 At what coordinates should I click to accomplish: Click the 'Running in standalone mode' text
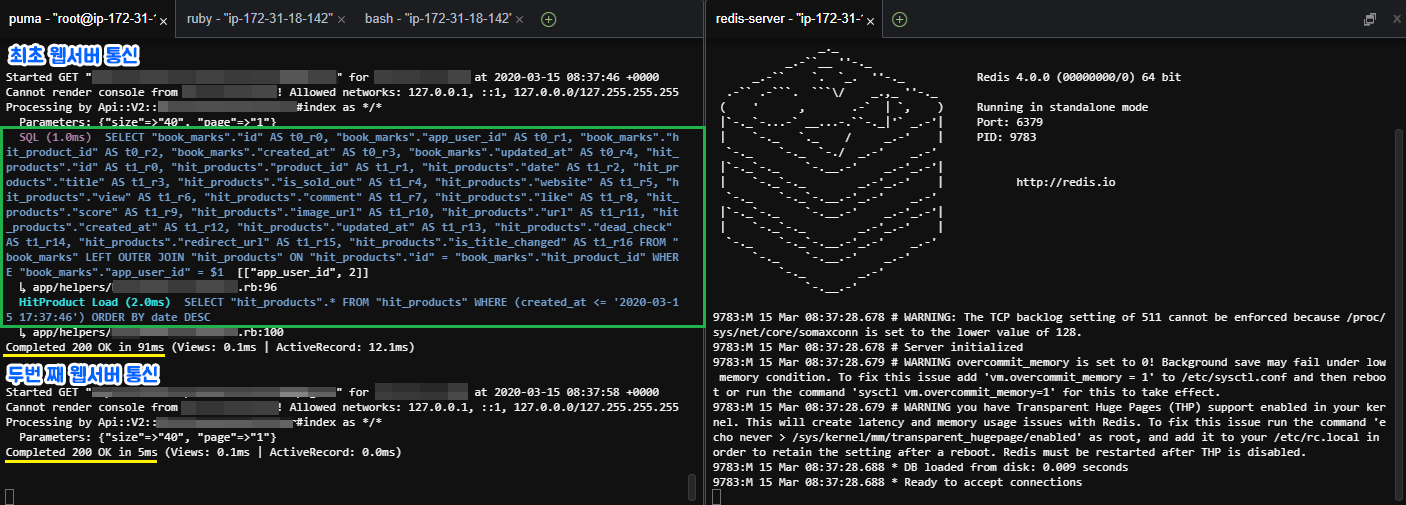coord(1062,107)
